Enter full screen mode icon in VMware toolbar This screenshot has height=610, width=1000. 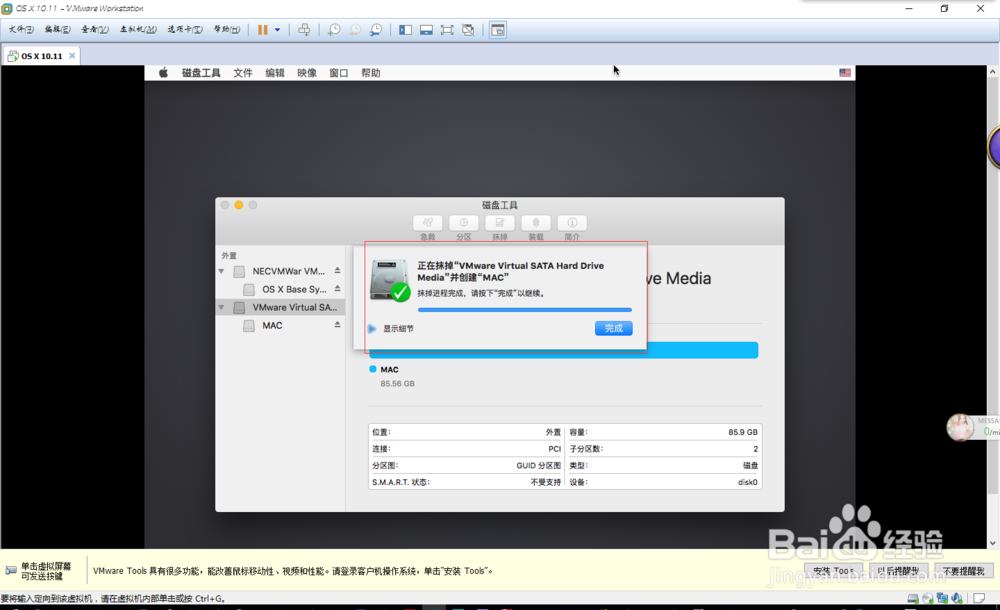click(x=447, y=30)
